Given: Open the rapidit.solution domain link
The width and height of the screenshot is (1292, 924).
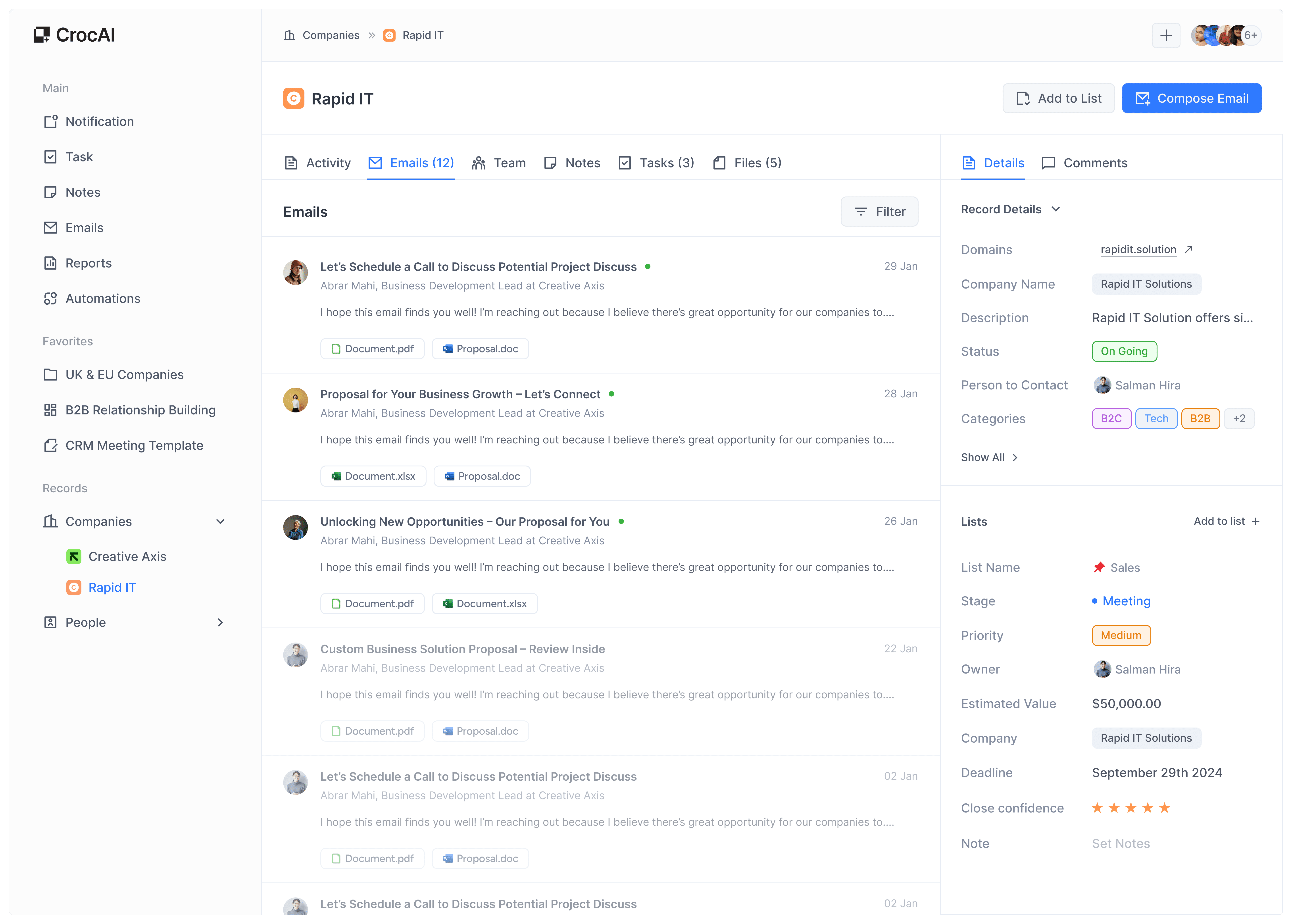Looking at the screenshot, I should click(x=1137, y=249).
